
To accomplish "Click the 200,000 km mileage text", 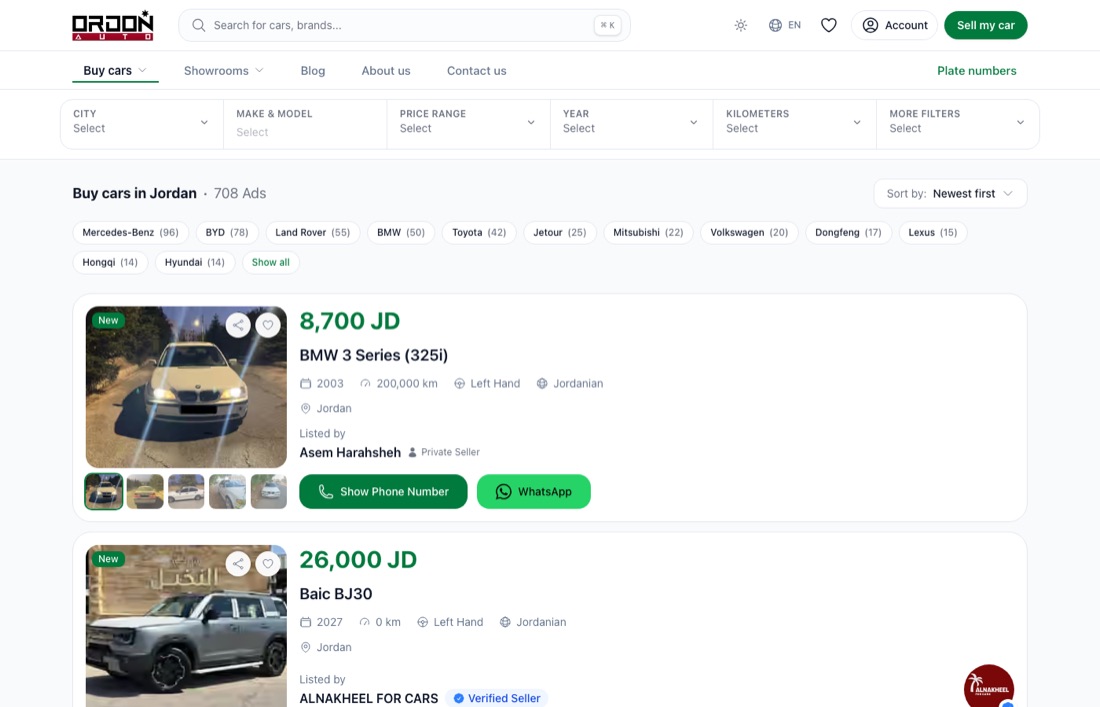I will point(407,384).
